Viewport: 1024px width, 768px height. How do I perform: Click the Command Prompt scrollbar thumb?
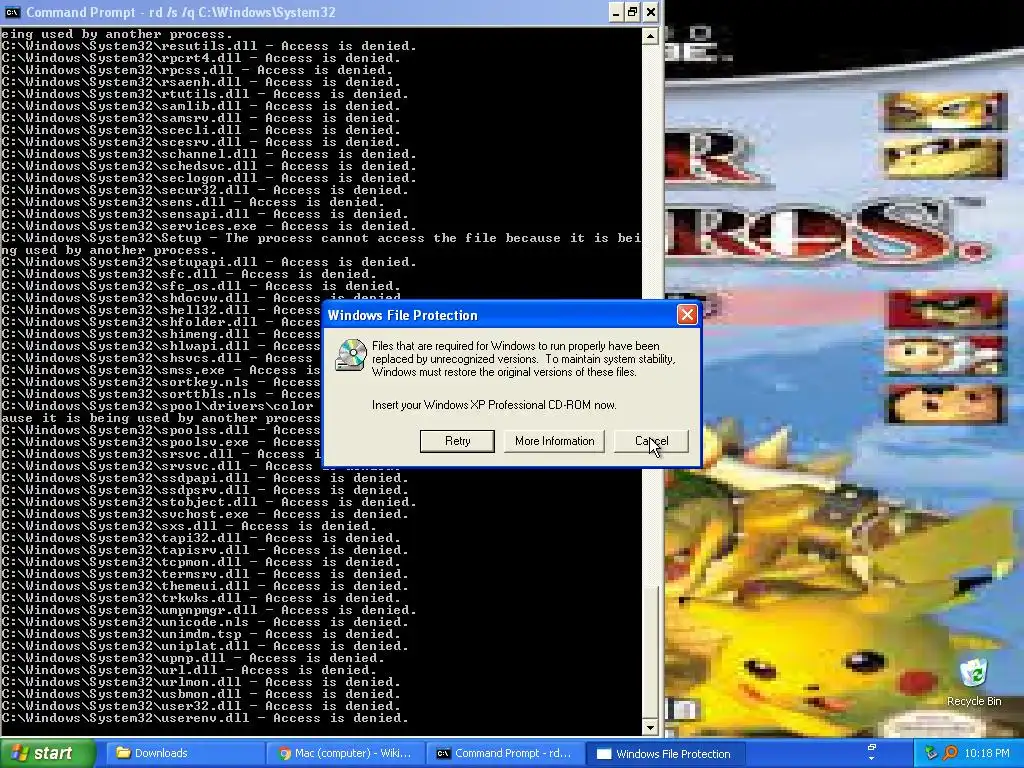tap(650, 651)
